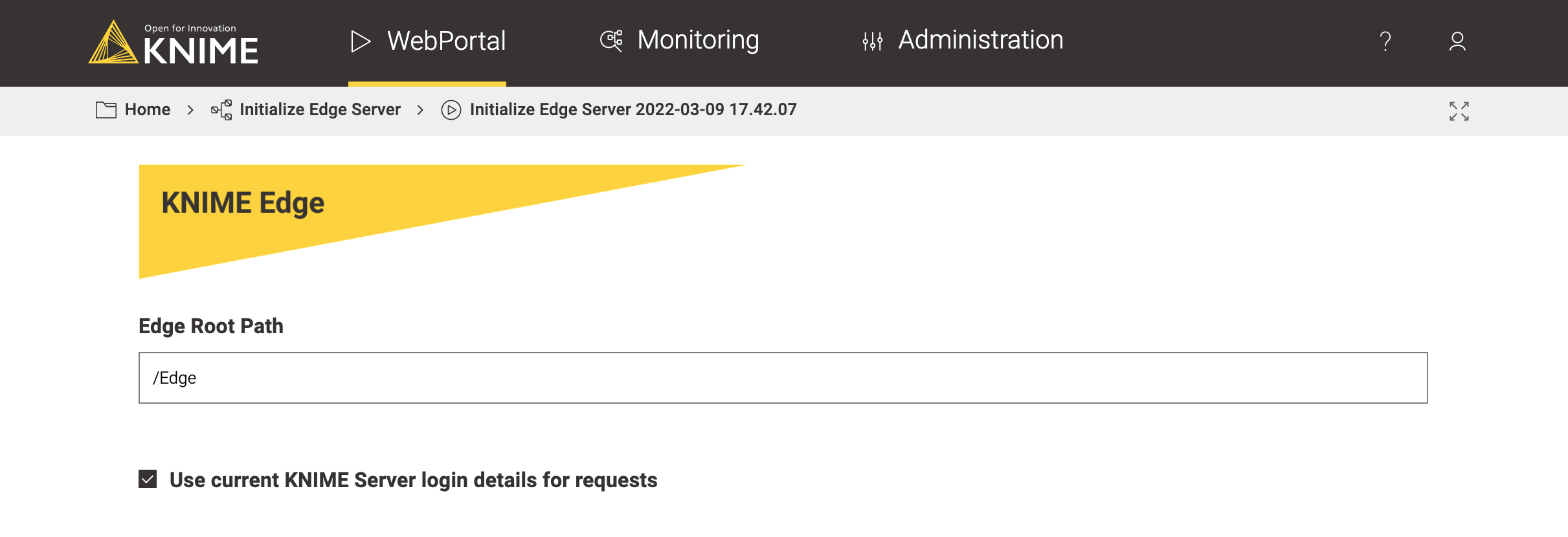
Task: Click into the Edge Root Path field
Action: click(x=783, y=378)
